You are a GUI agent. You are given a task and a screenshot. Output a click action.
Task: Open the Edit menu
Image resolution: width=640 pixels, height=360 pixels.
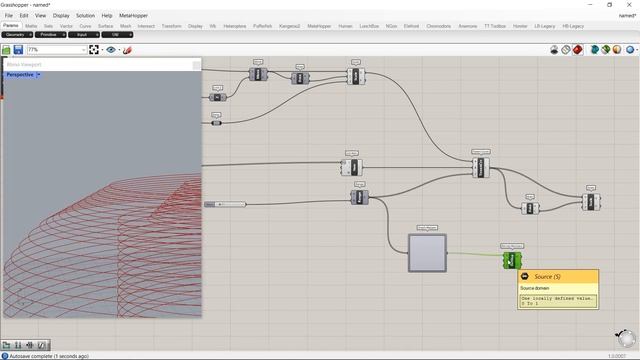click(24, 16)
